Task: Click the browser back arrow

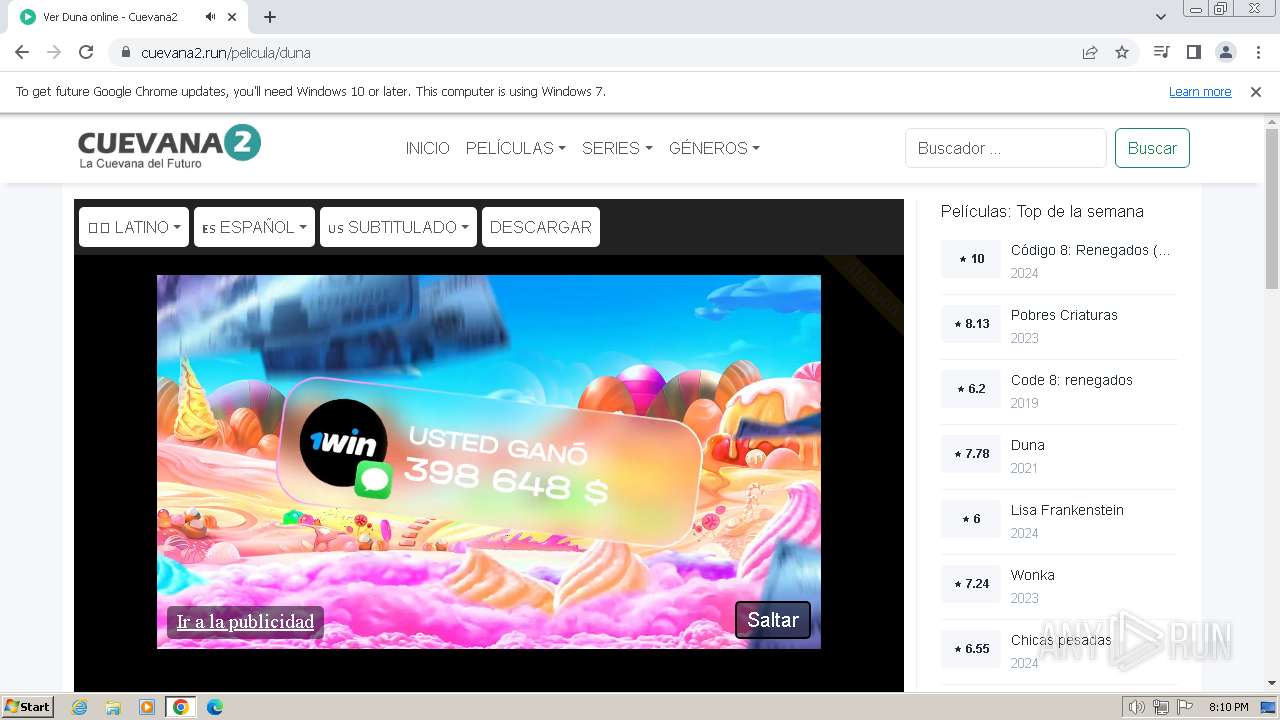Action: (22, 52)
